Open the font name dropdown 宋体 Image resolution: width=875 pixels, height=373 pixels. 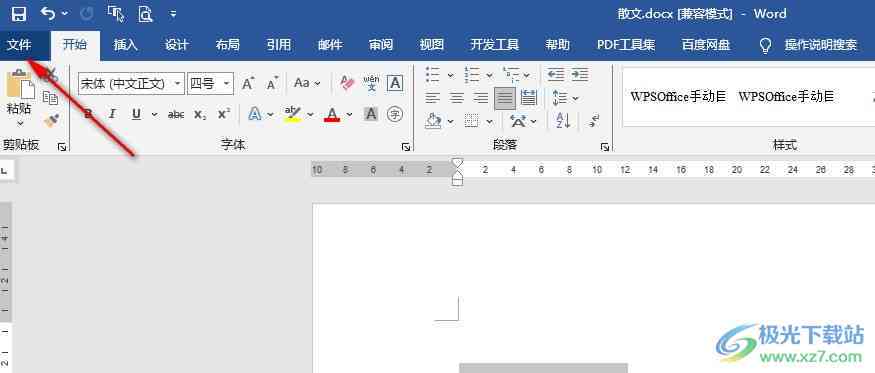[131, 84]
